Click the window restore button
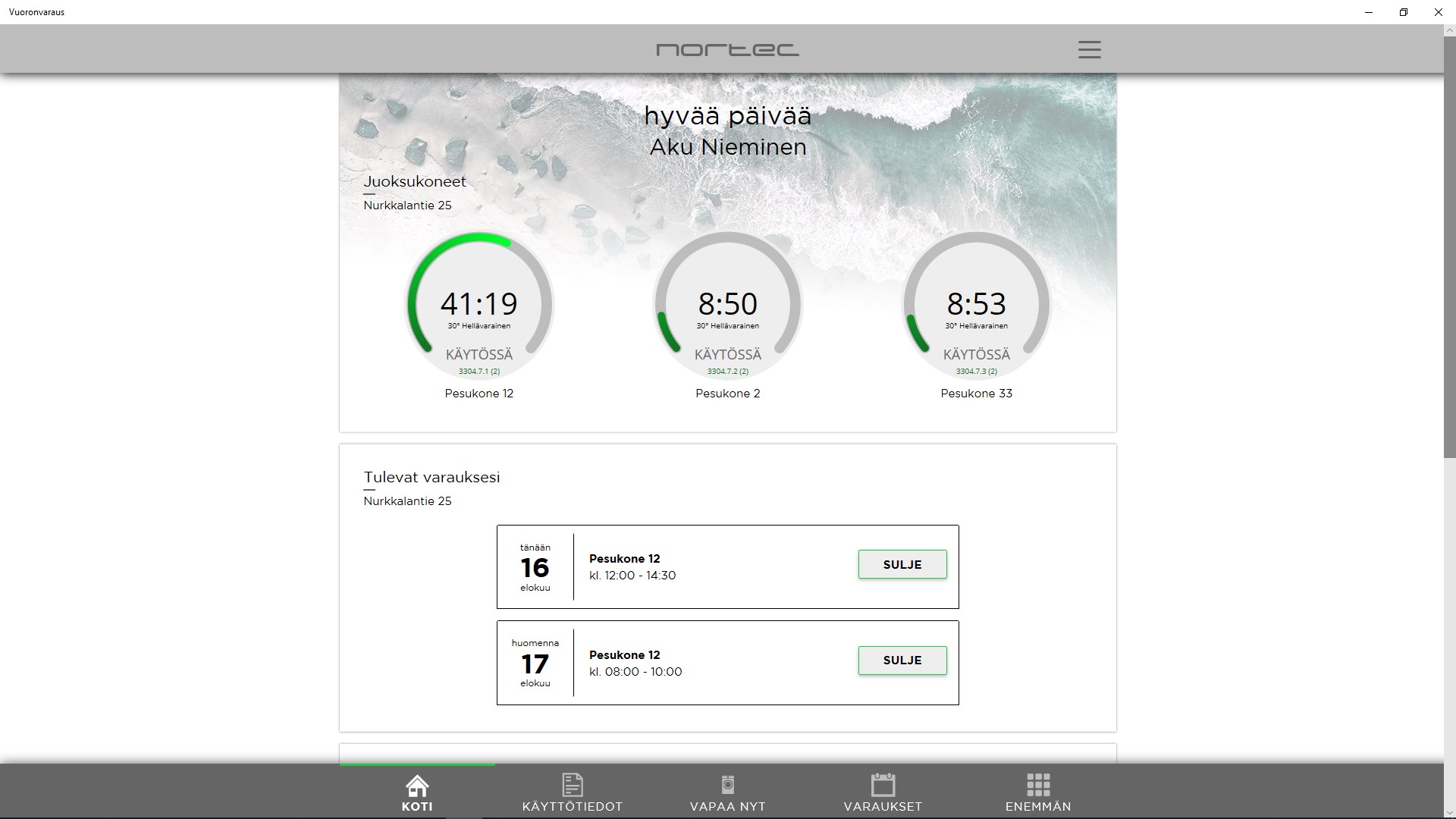The image size is (1456, 819). (1403, 12)
